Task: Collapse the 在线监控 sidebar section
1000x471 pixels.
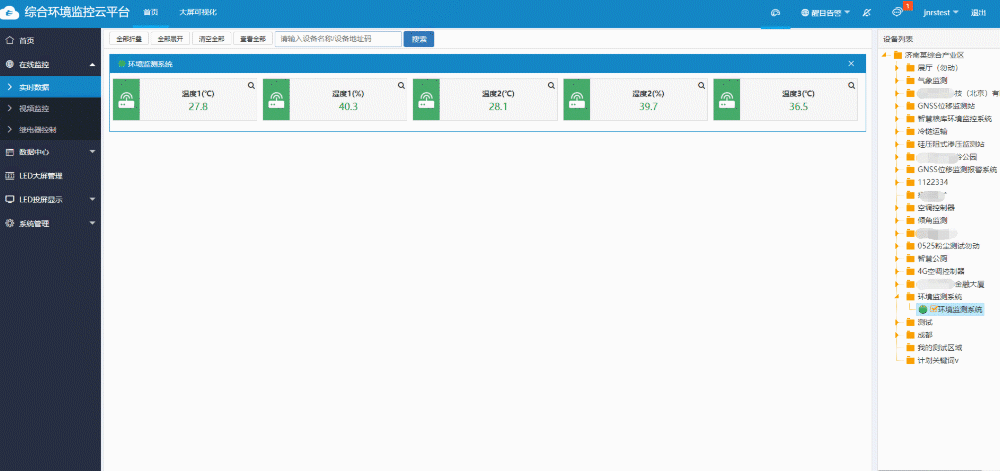Action: pyautogui.click(x=50, y=64)
